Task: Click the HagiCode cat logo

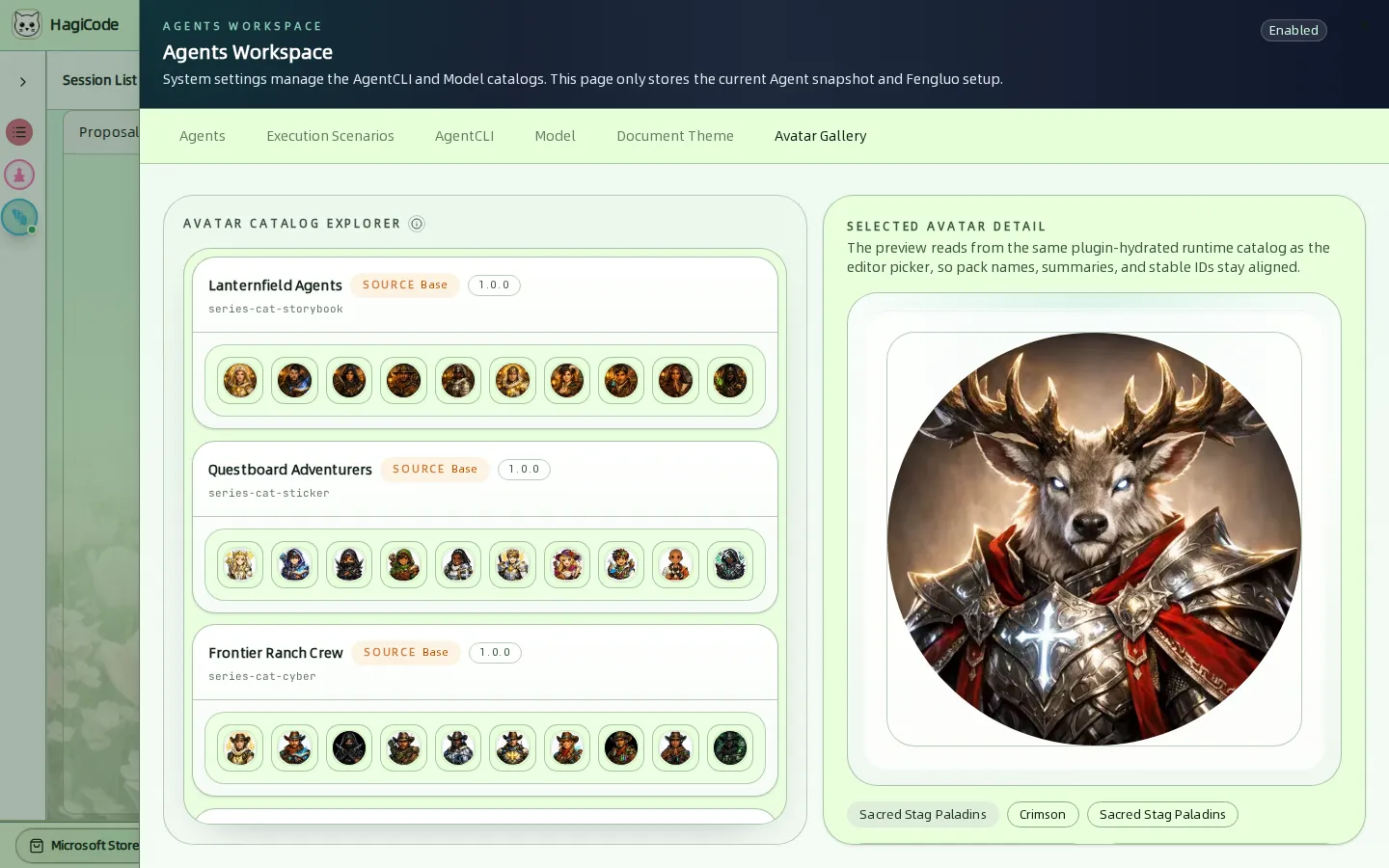Action: coord(27,24)
